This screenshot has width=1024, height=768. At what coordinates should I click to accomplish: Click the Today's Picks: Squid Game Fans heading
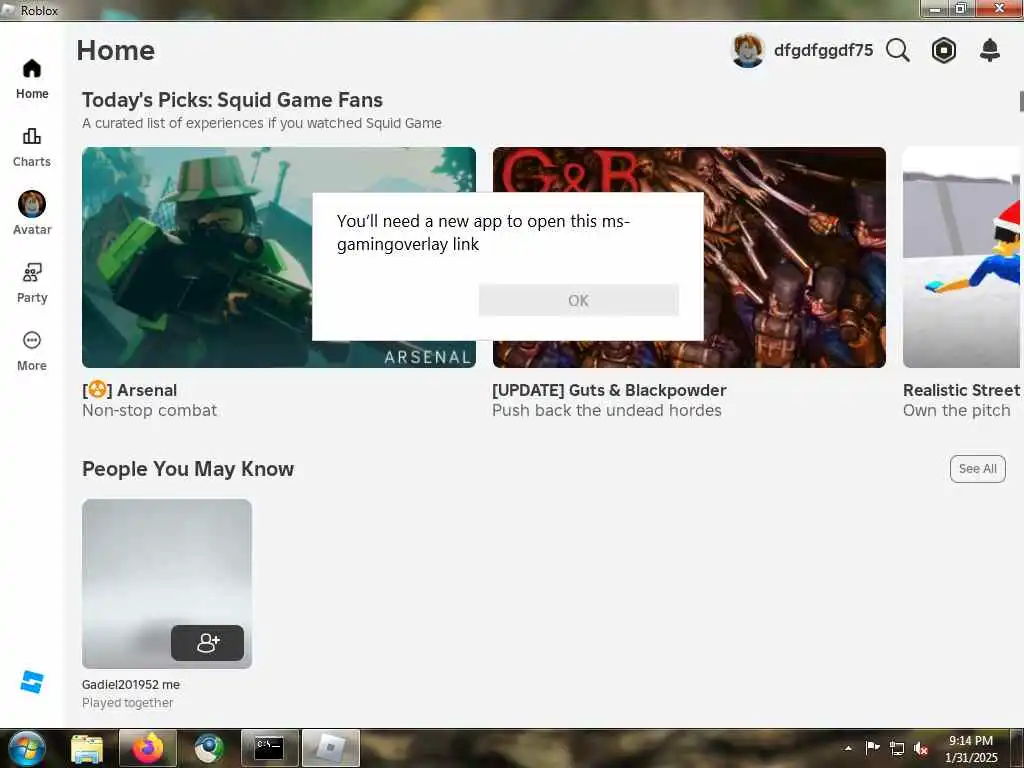pos(232,100)
